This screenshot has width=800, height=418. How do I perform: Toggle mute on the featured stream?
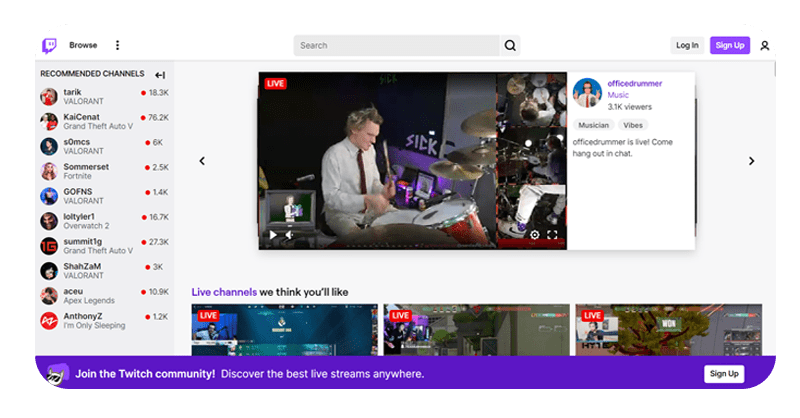tap(289, 235)
